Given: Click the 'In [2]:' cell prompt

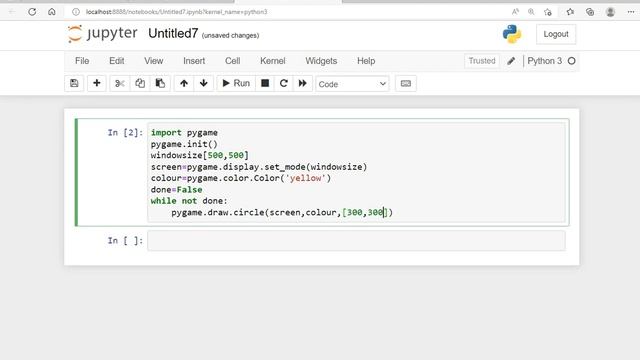Looking at the screenshot, I should [x=125, y=133].
